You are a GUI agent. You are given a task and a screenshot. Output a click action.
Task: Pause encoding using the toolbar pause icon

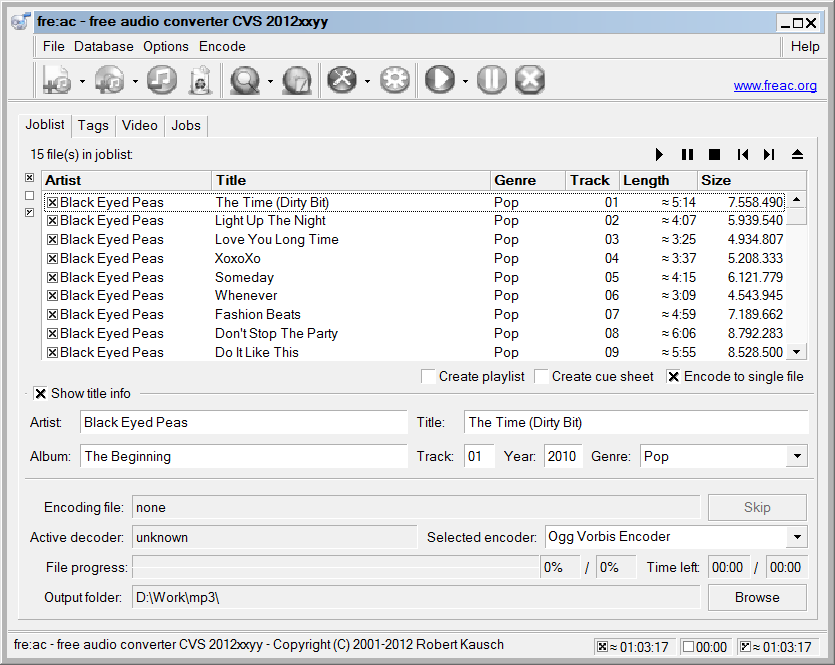[492, 80]
